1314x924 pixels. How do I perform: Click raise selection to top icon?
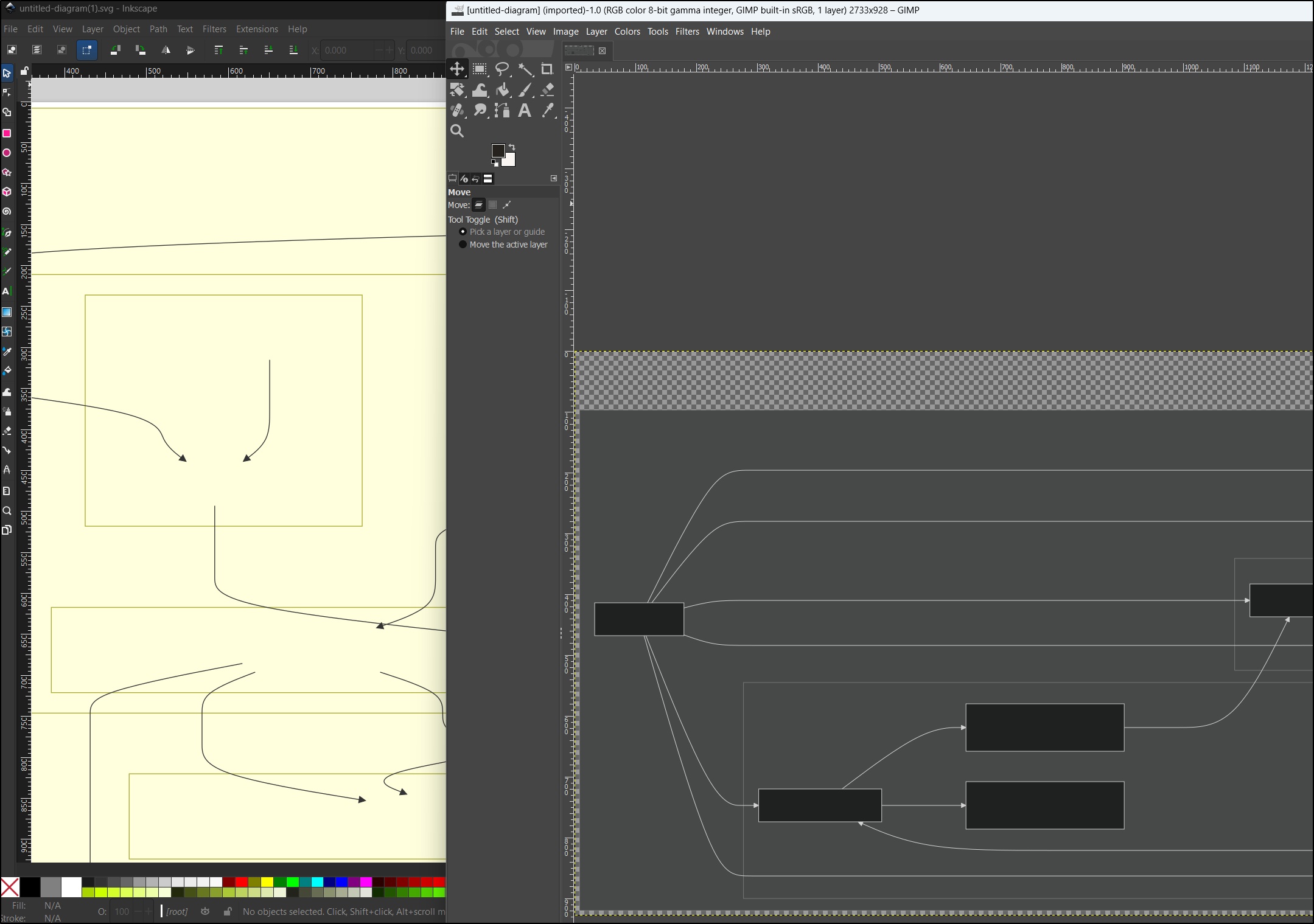coord(218,50)
